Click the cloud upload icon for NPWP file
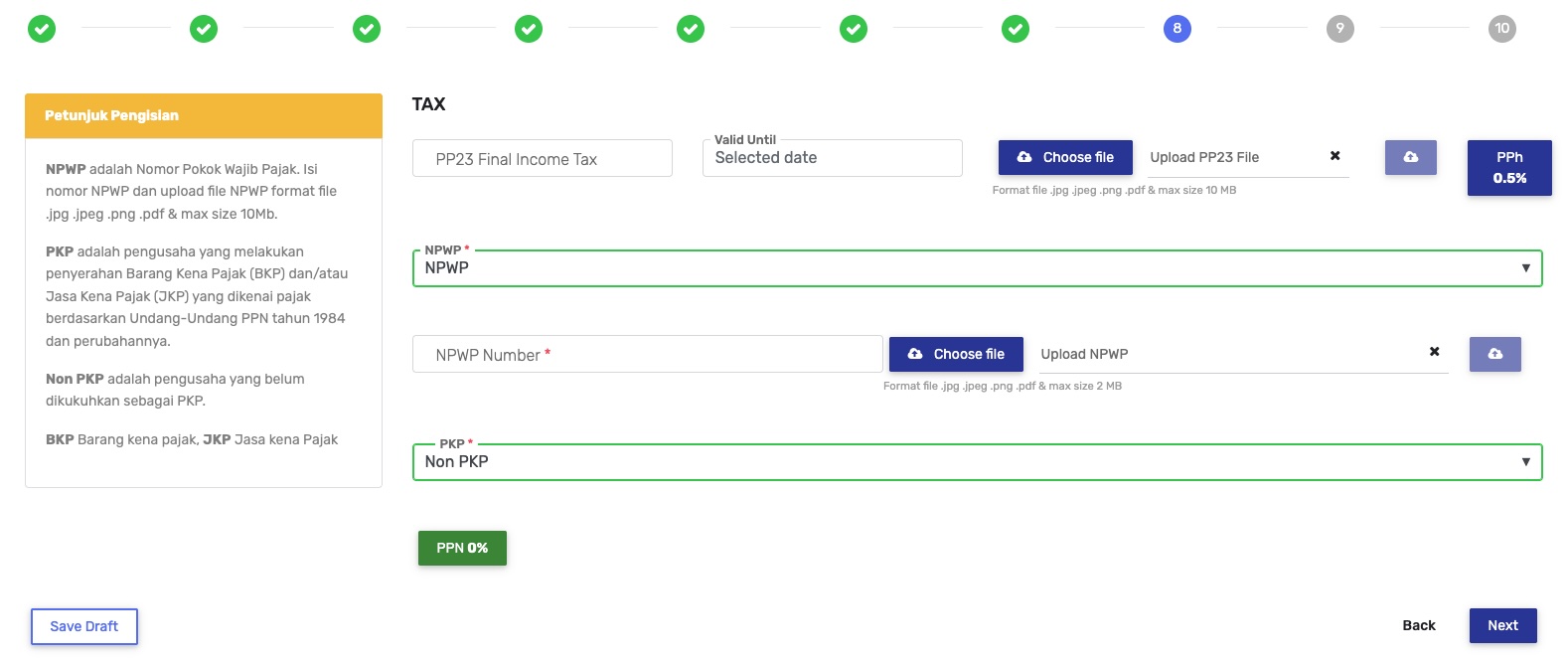Viewport: 1568px width, 662px height. click(1494, 354)
